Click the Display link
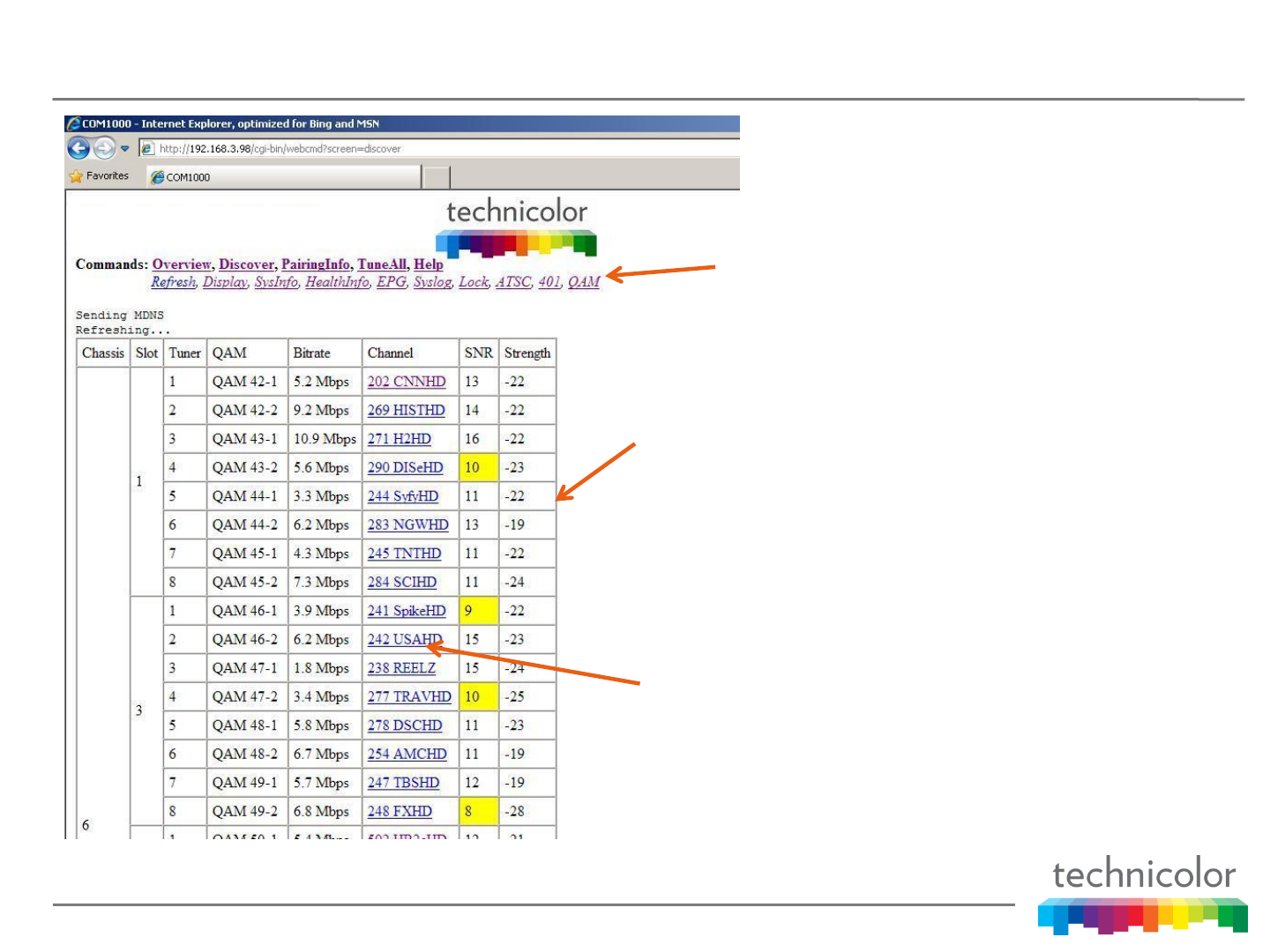 225,282
